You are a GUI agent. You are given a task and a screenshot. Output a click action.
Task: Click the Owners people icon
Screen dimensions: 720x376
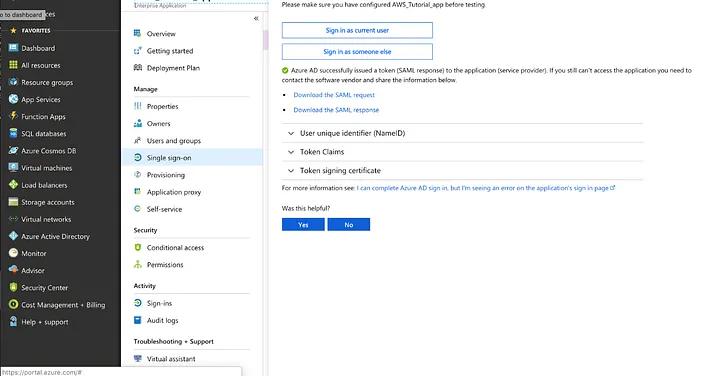137,123
